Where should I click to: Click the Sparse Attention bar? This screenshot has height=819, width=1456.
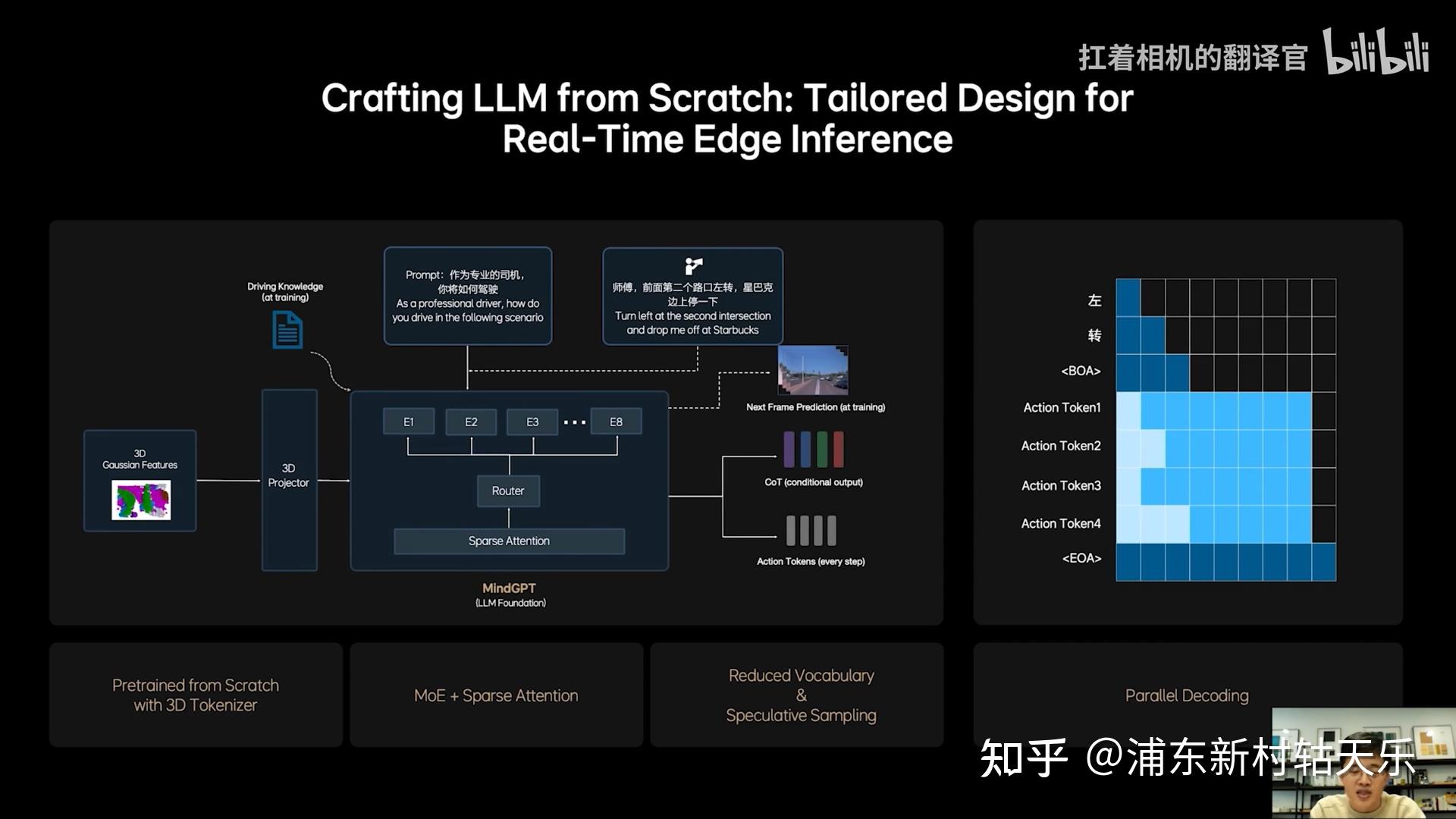tap(509, 541)
